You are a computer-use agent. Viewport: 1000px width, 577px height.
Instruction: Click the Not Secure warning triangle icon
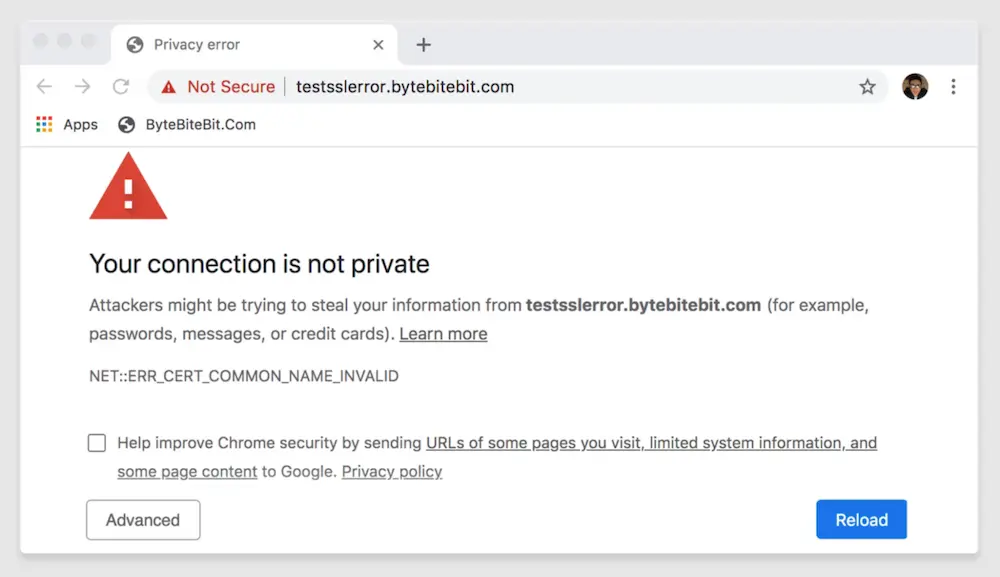pyautogui.click(x=168, y=87)
